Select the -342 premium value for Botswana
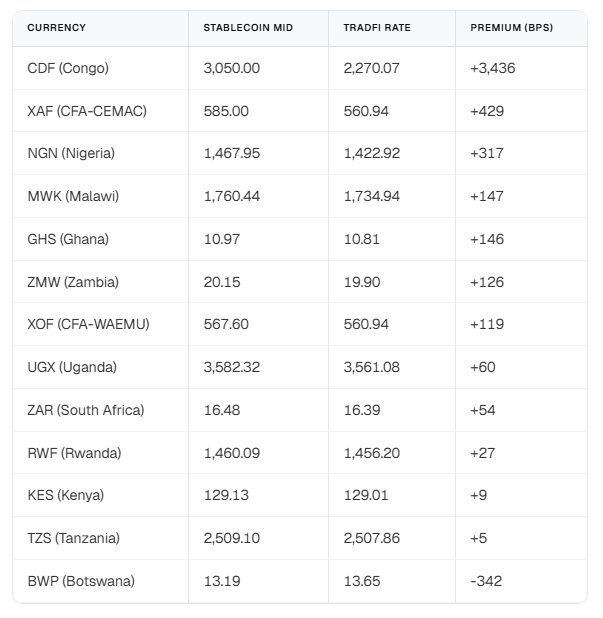603x618 pixels. [486, 581]
